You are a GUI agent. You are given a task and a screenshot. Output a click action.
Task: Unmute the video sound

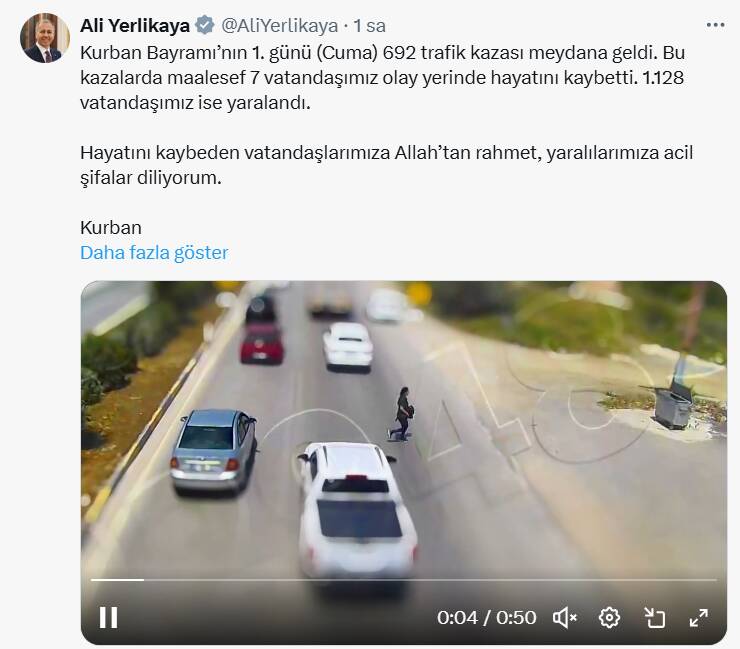[x=564, y=617]
